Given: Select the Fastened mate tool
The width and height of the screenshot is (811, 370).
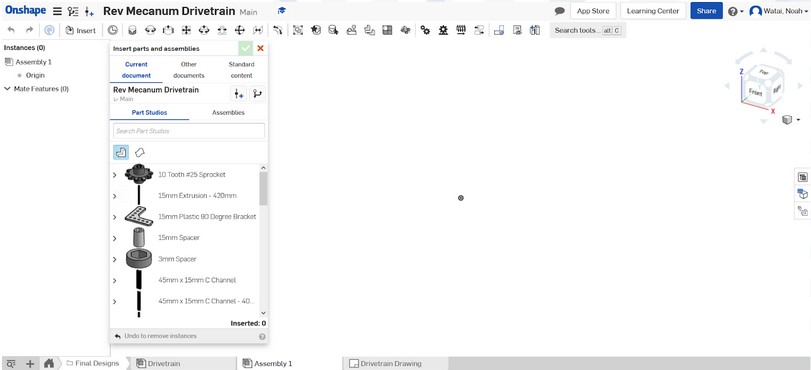Looking at the screenshot, I should pos(132,31).
